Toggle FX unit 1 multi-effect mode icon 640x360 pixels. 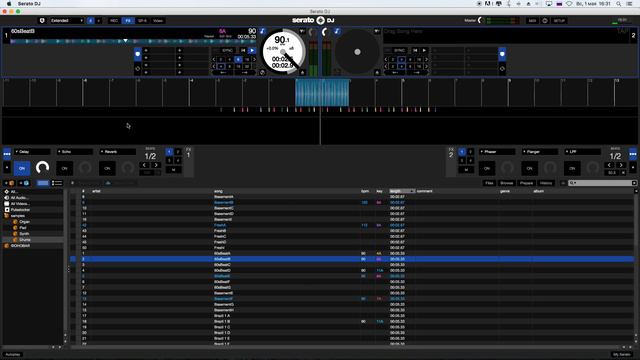(x=7, y=154)
